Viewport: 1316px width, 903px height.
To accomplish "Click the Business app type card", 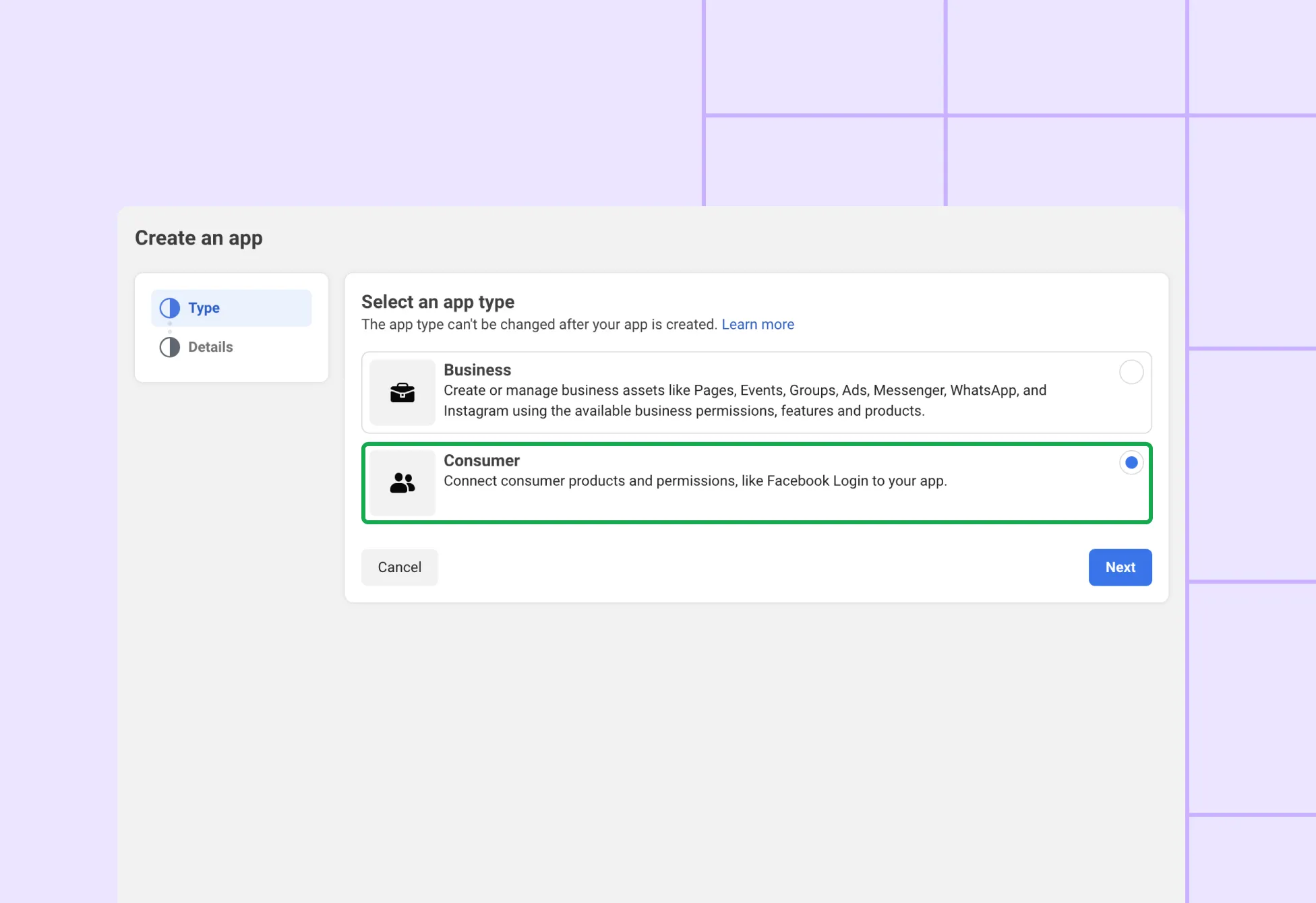I will coord(756,392).
